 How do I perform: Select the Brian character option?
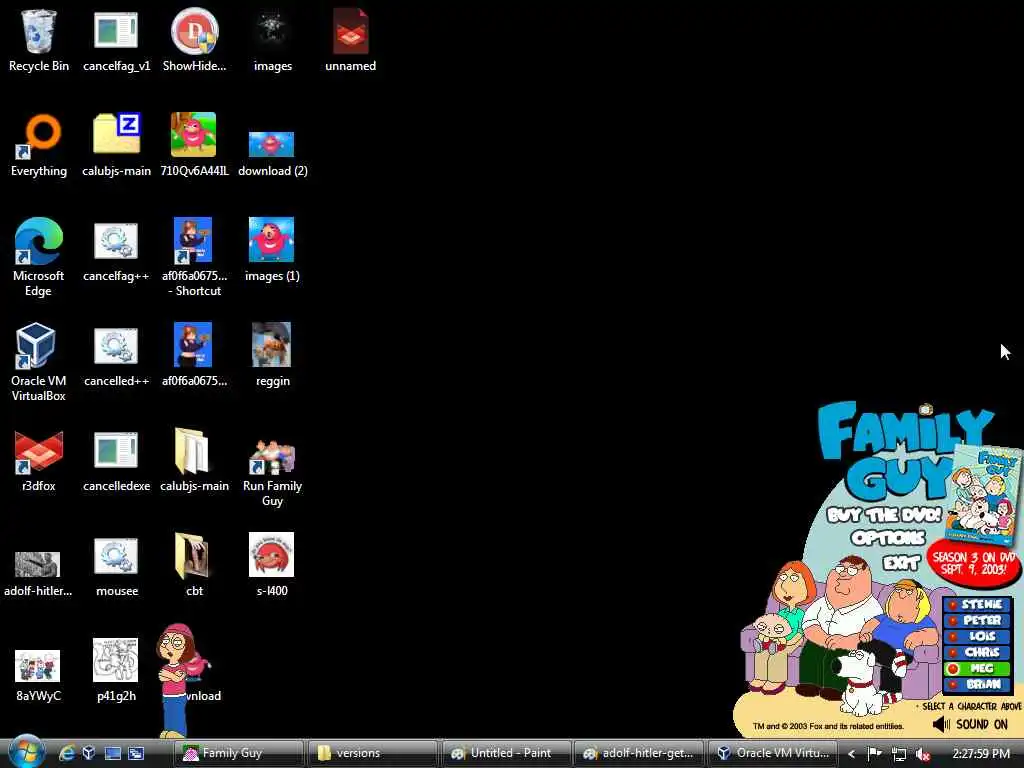pyautogui.click(x=978, y=684)
